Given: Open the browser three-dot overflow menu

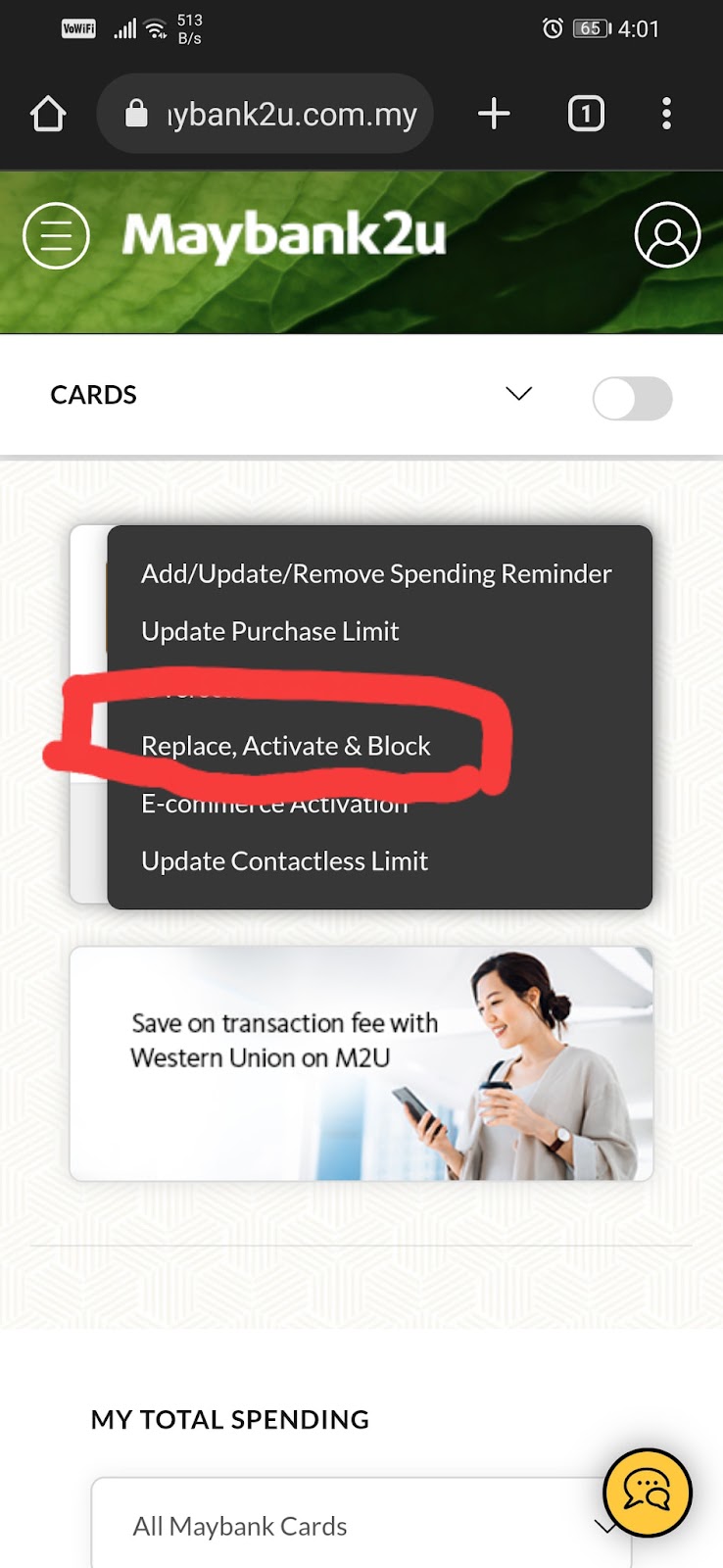Looking at the screenshot, I should (x=666, y=114).
